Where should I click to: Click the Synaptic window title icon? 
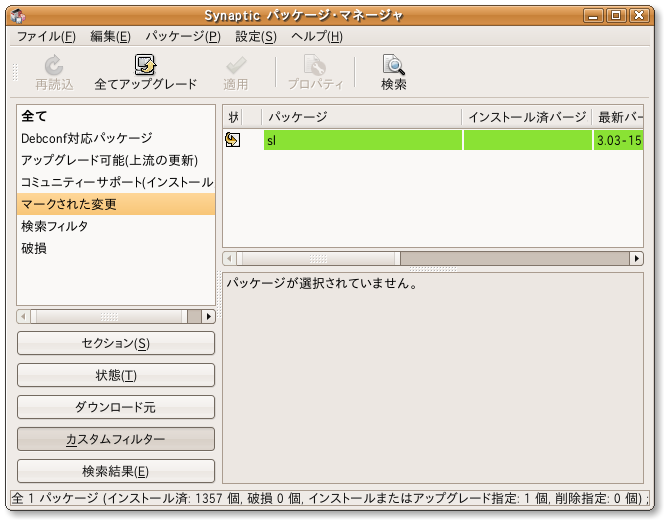(18, 16)
